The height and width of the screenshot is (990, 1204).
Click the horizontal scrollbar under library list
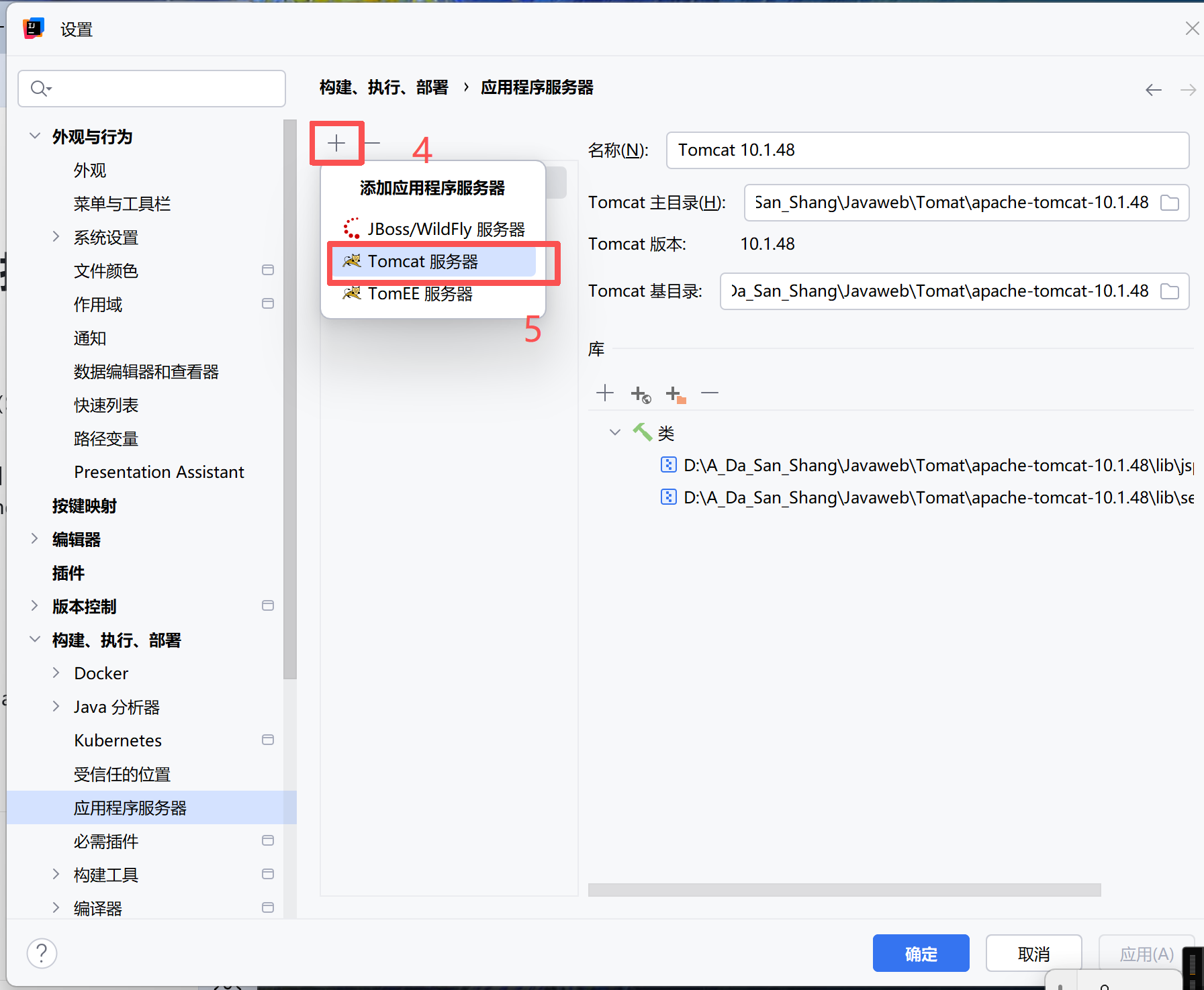tap(845, 890)
